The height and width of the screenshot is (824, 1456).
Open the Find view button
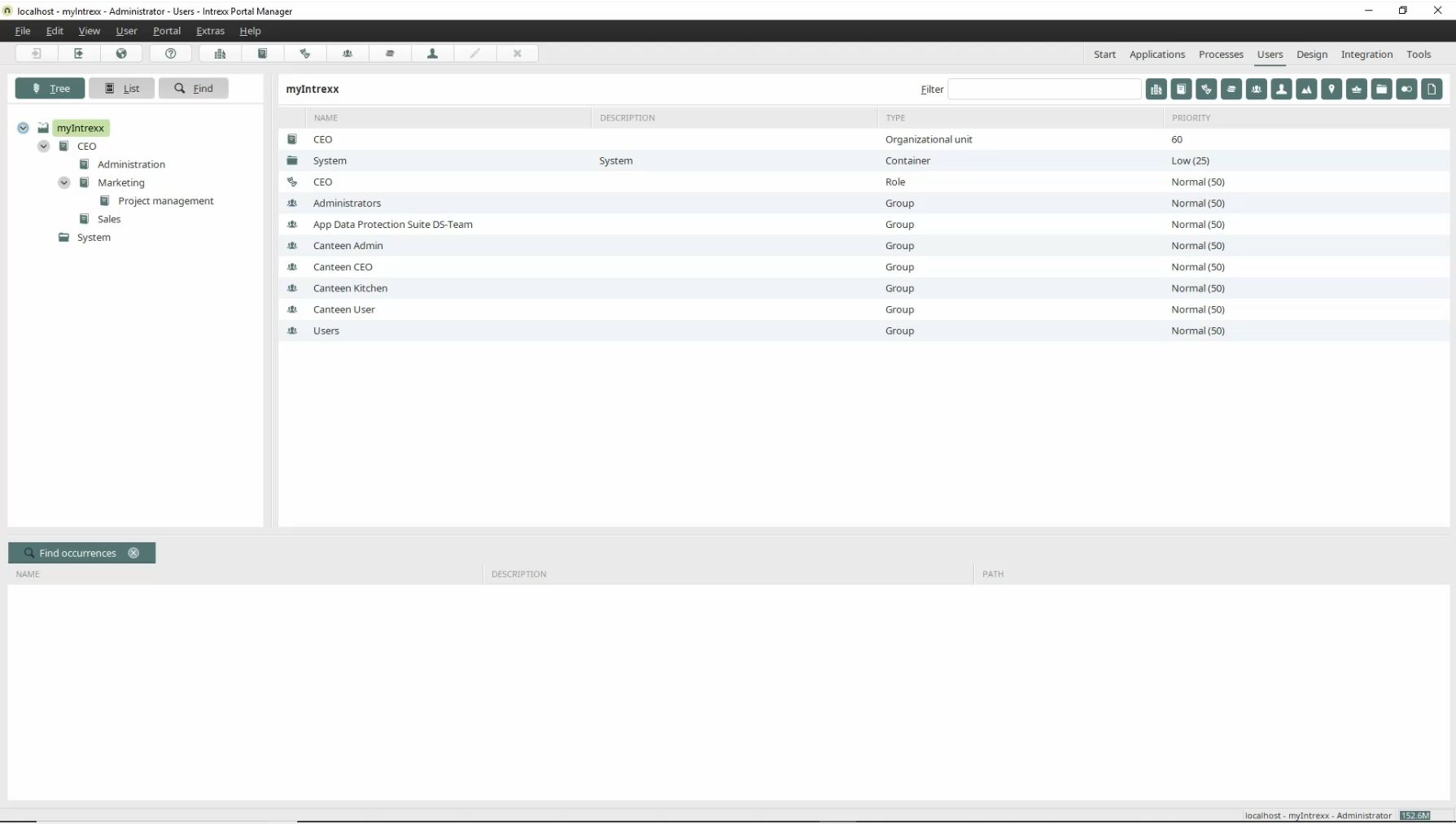click(x=193, y=88)
